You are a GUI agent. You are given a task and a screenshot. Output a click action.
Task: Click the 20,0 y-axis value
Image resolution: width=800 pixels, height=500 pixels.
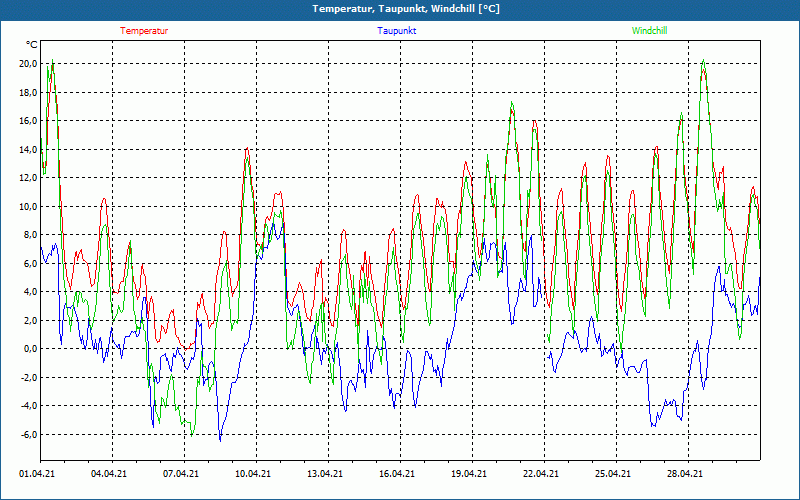point(28,64)
